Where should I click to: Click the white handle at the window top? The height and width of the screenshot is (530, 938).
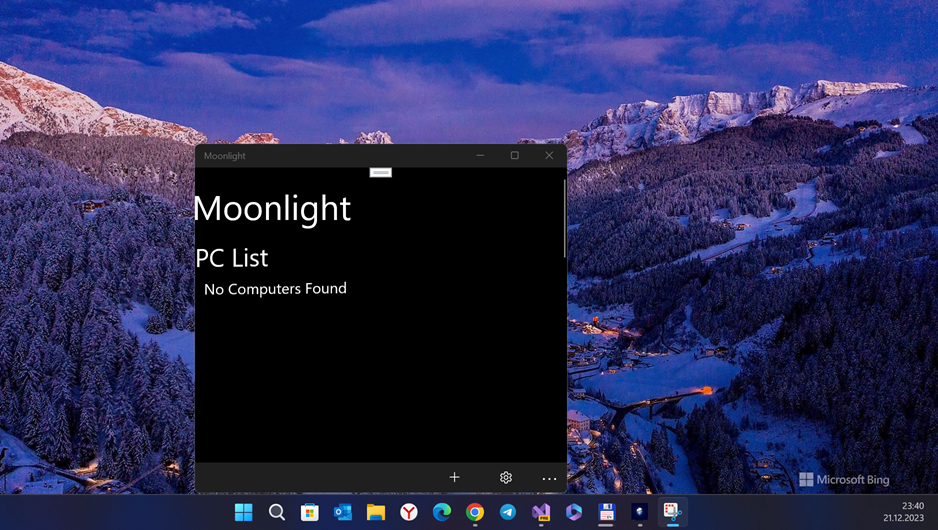click(x=380, y=173)
